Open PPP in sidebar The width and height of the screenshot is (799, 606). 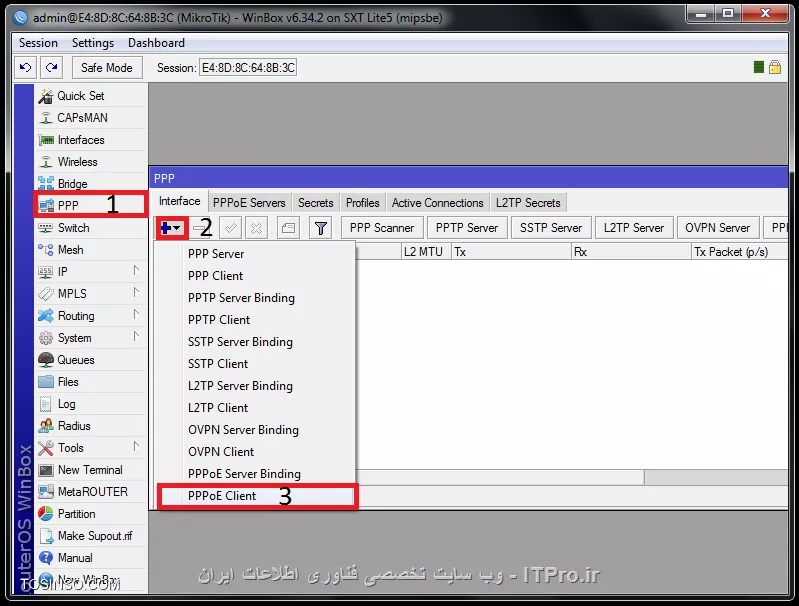[91, 205]
